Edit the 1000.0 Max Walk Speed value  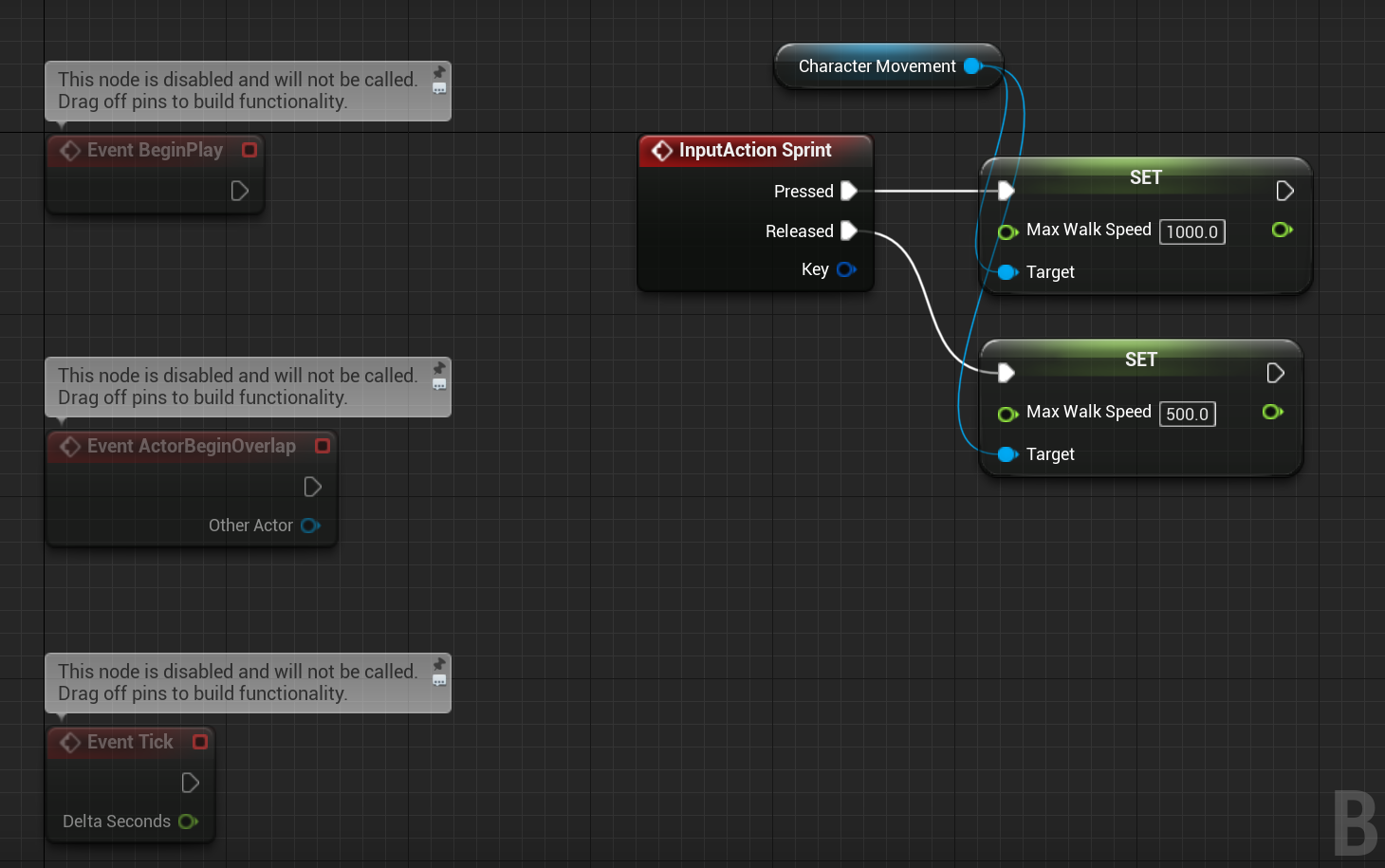point(1191,231)
